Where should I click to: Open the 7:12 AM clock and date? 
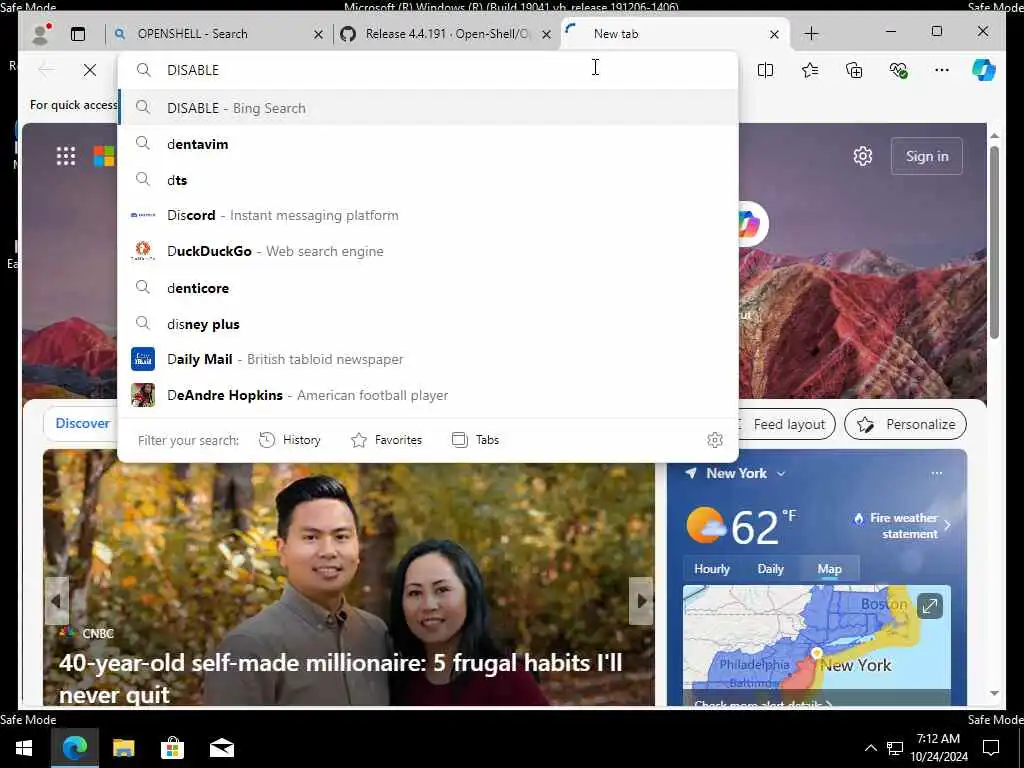click(938, 748)
